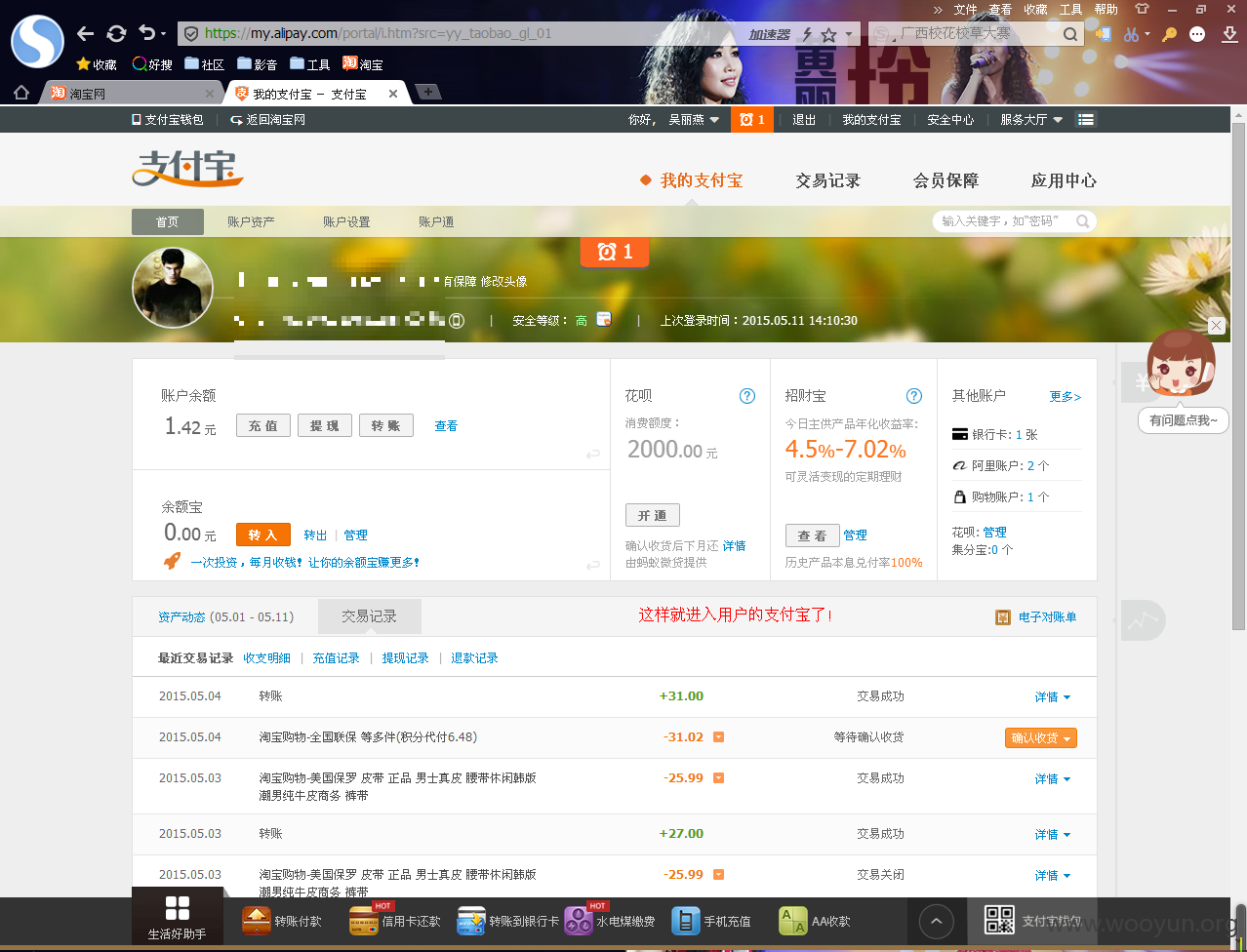Open AA收款 in bottom toolbar
The width and height of the screenshot is (1247, 952).
coord(815,921)
